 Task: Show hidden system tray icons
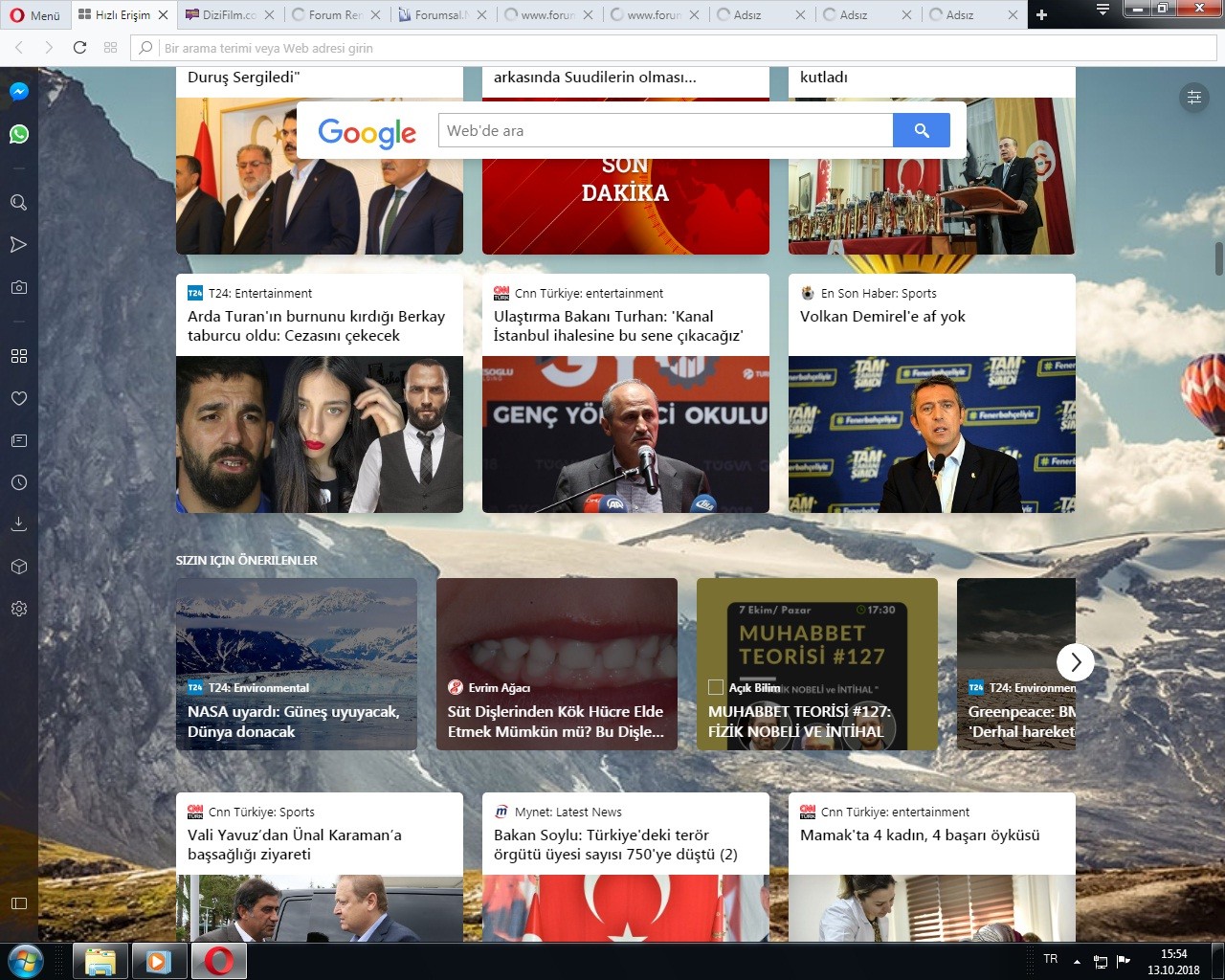pos(1077,961)
